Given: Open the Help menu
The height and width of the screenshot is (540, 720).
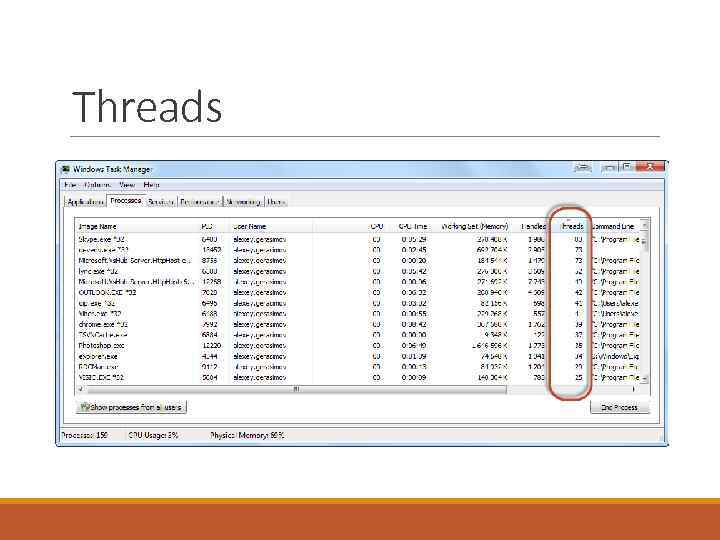Looking at the screenshot, I should pyautogui.click(x=151, y=185).
